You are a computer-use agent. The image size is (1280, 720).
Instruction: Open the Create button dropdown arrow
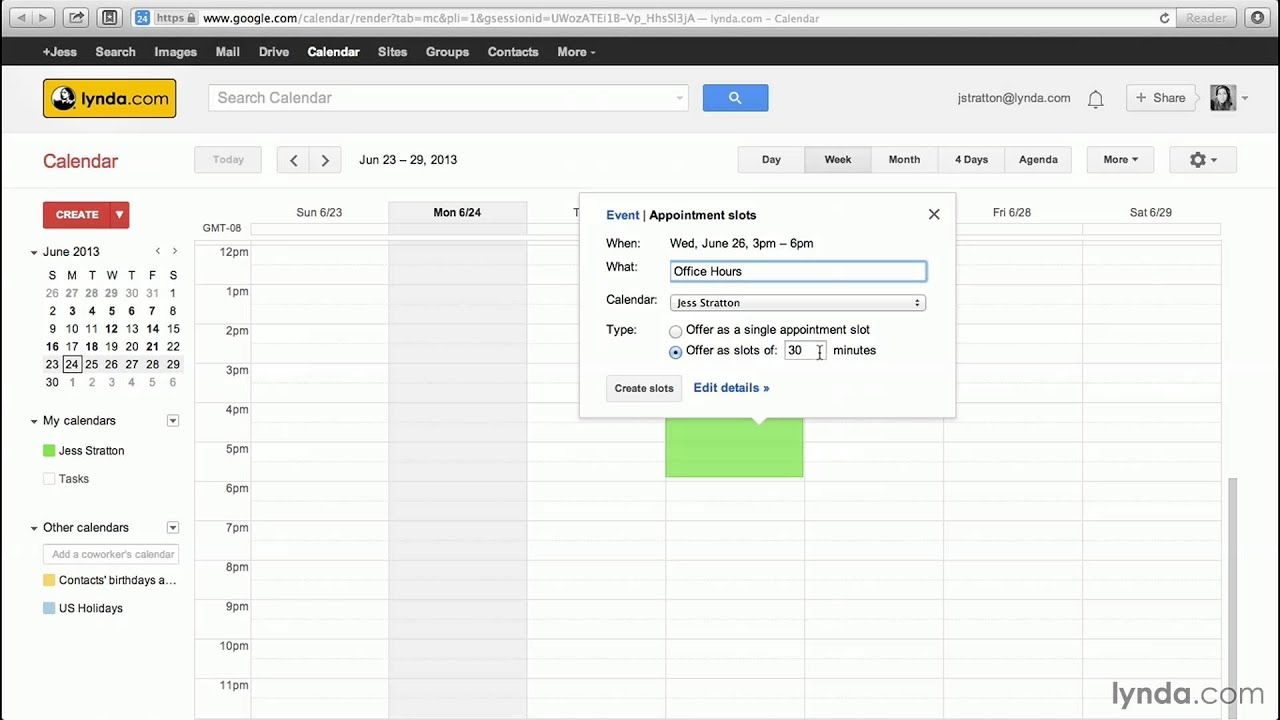pos(119,214)
